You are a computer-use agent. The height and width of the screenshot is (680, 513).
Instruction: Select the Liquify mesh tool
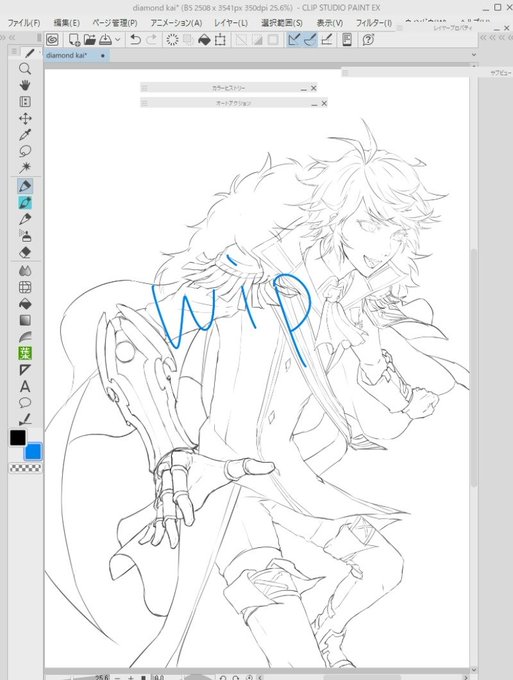tap(25, 287)
